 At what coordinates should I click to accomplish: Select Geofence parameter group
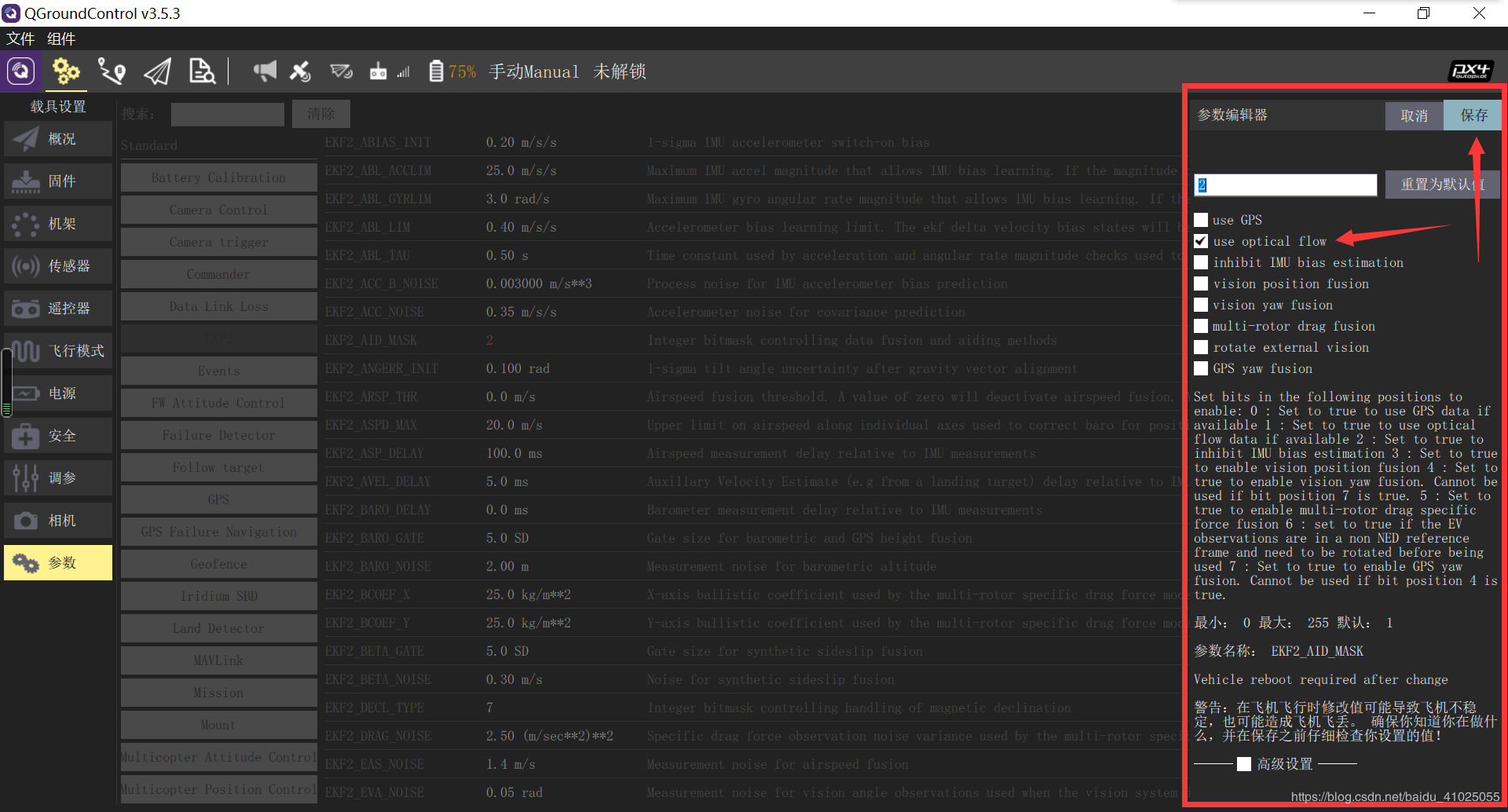point(218,564)
